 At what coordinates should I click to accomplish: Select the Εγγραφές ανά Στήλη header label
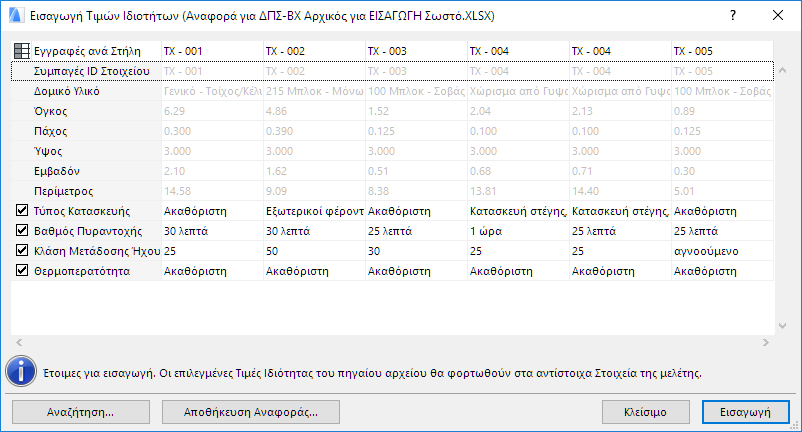(87, 51)
